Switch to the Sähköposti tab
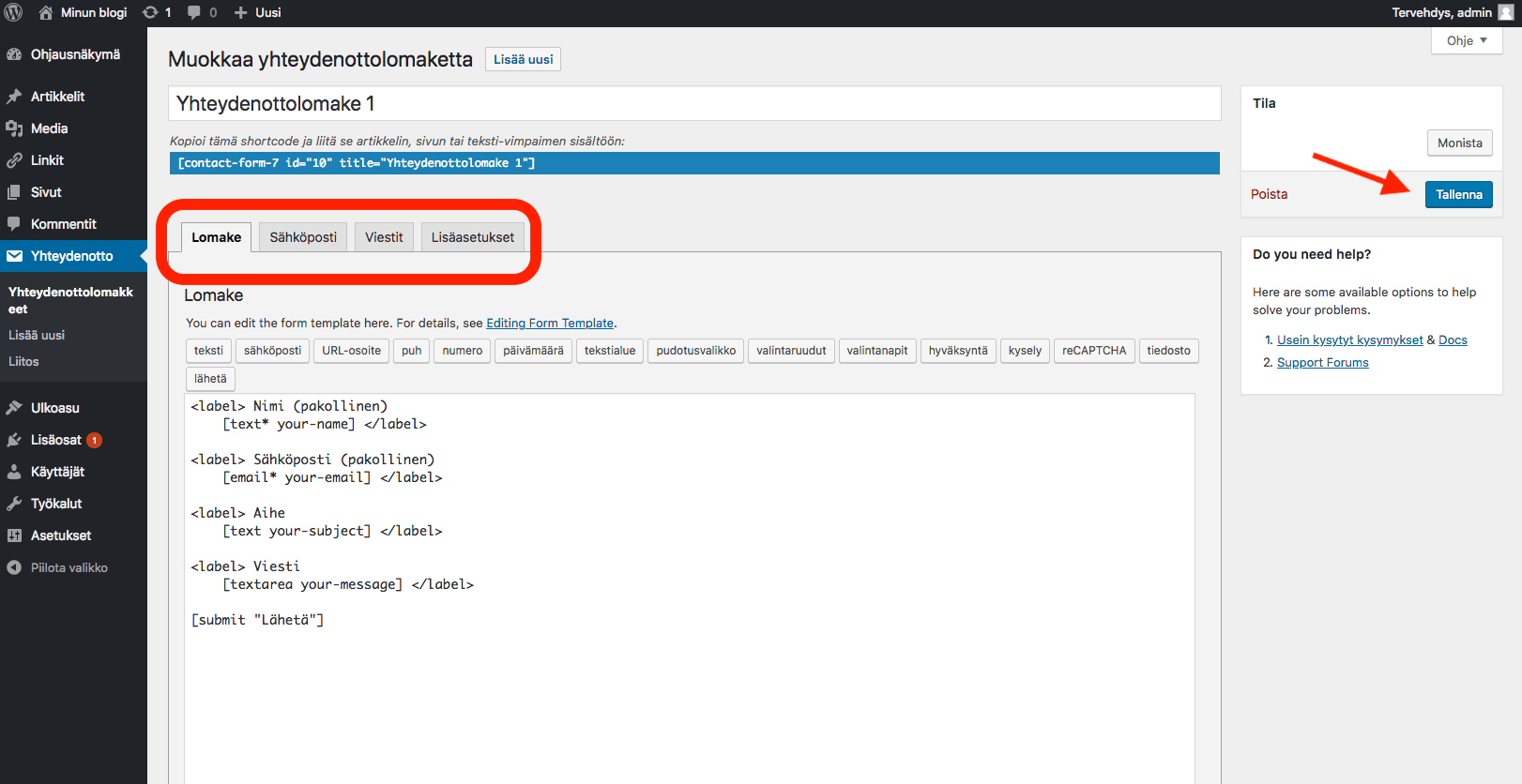This screenshot has height=784, width=1522. tap(303, 237)
